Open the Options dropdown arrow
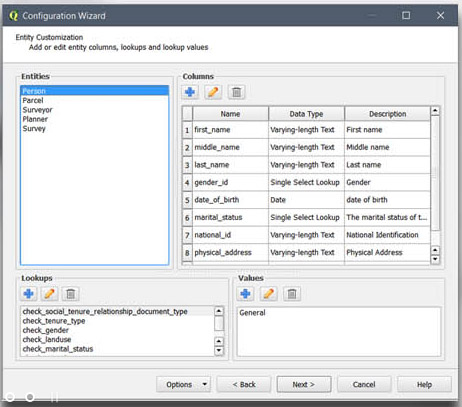462x407 pixels. [205, 384]
